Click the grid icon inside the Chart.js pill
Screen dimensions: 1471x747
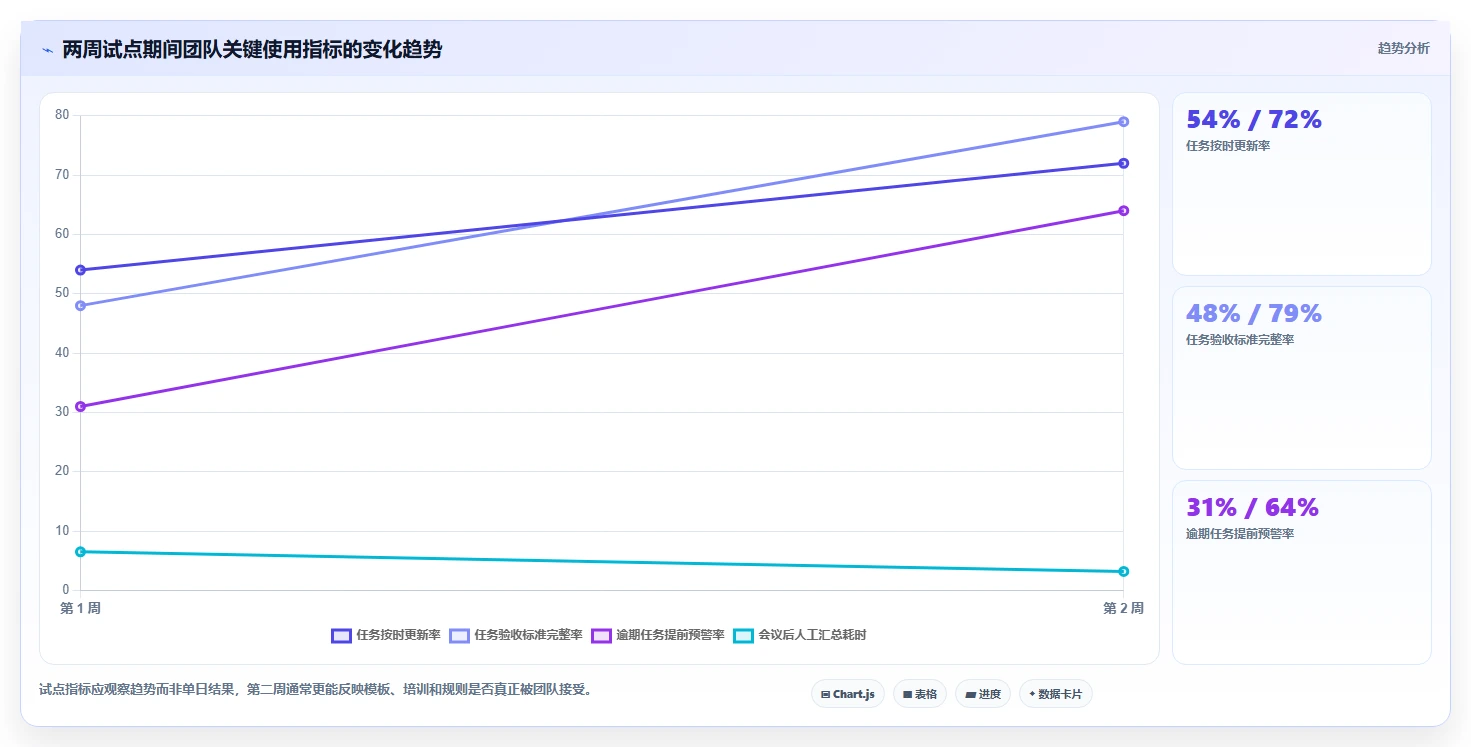coord(825,694)
